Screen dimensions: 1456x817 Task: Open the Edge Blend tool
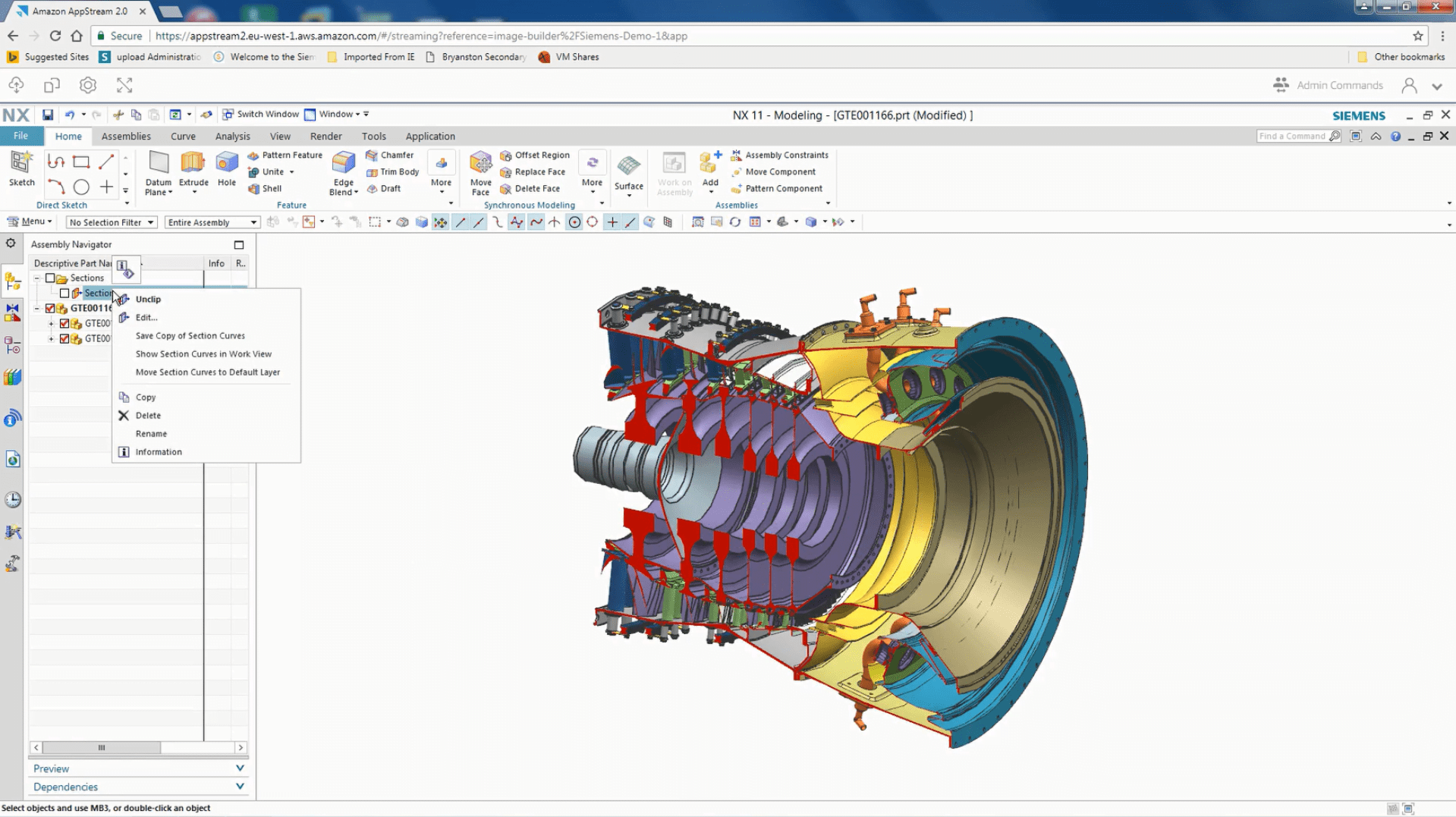tap(343, 163)
